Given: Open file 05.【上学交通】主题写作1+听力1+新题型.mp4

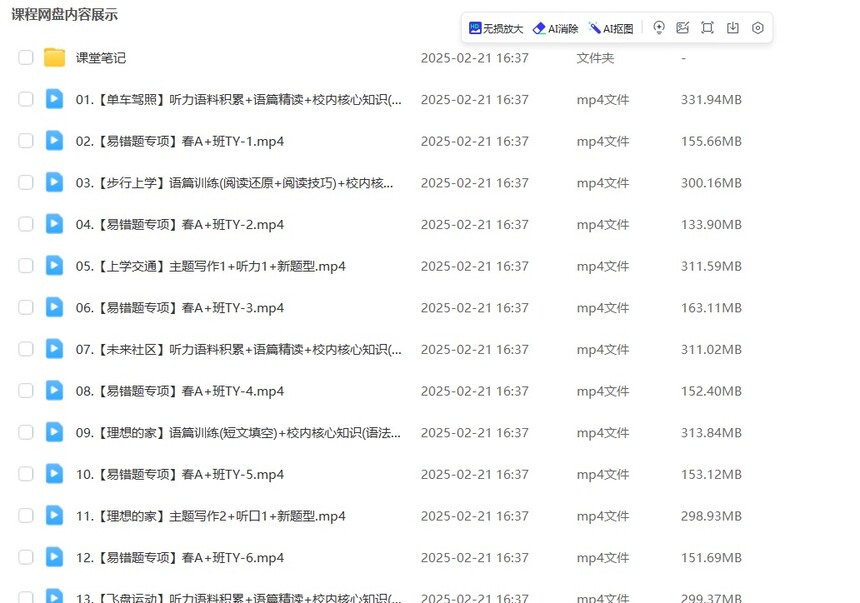Looking at the screenshot, I should pos(210,266).
